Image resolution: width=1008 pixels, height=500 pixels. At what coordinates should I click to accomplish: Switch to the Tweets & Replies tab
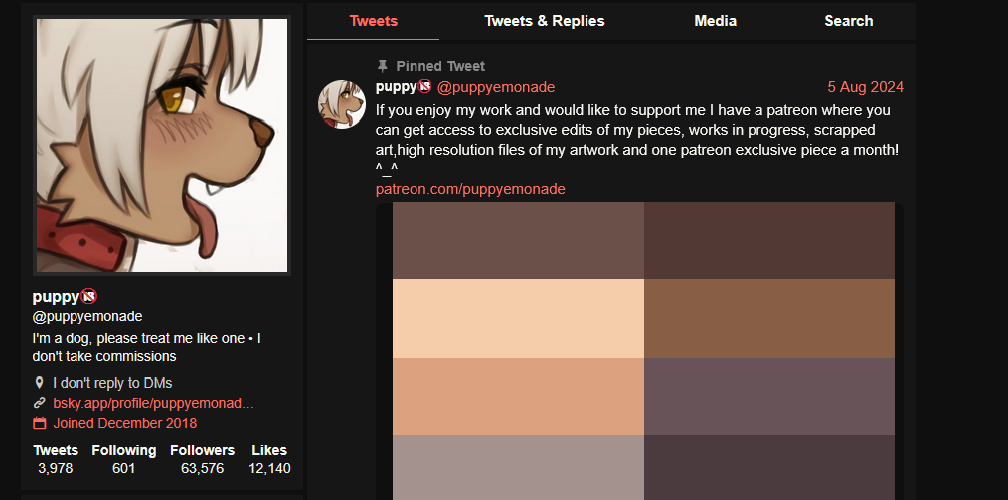(x=544, y=21)
